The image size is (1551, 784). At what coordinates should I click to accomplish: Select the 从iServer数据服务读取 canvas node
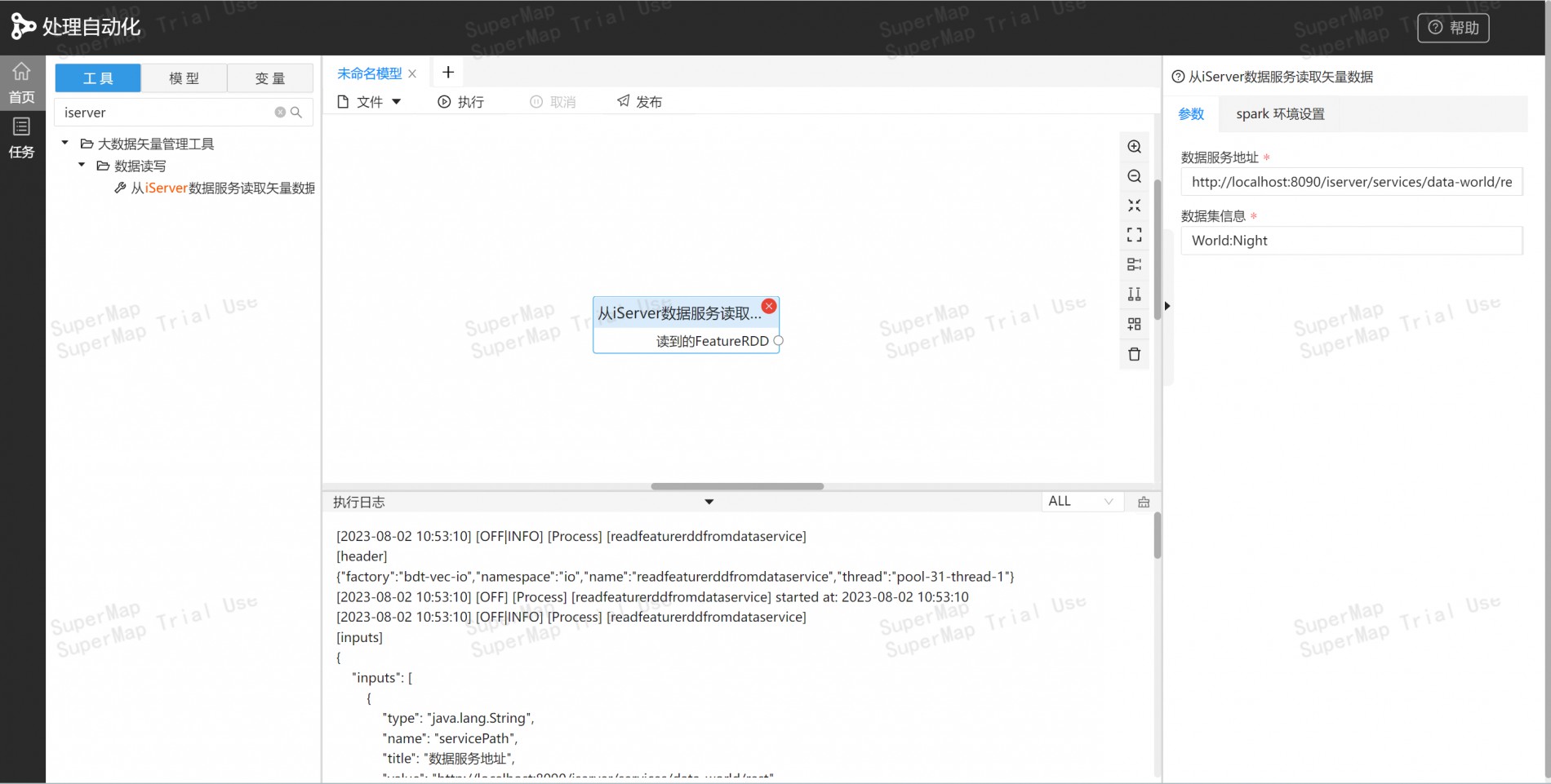(x=686, y=325)
